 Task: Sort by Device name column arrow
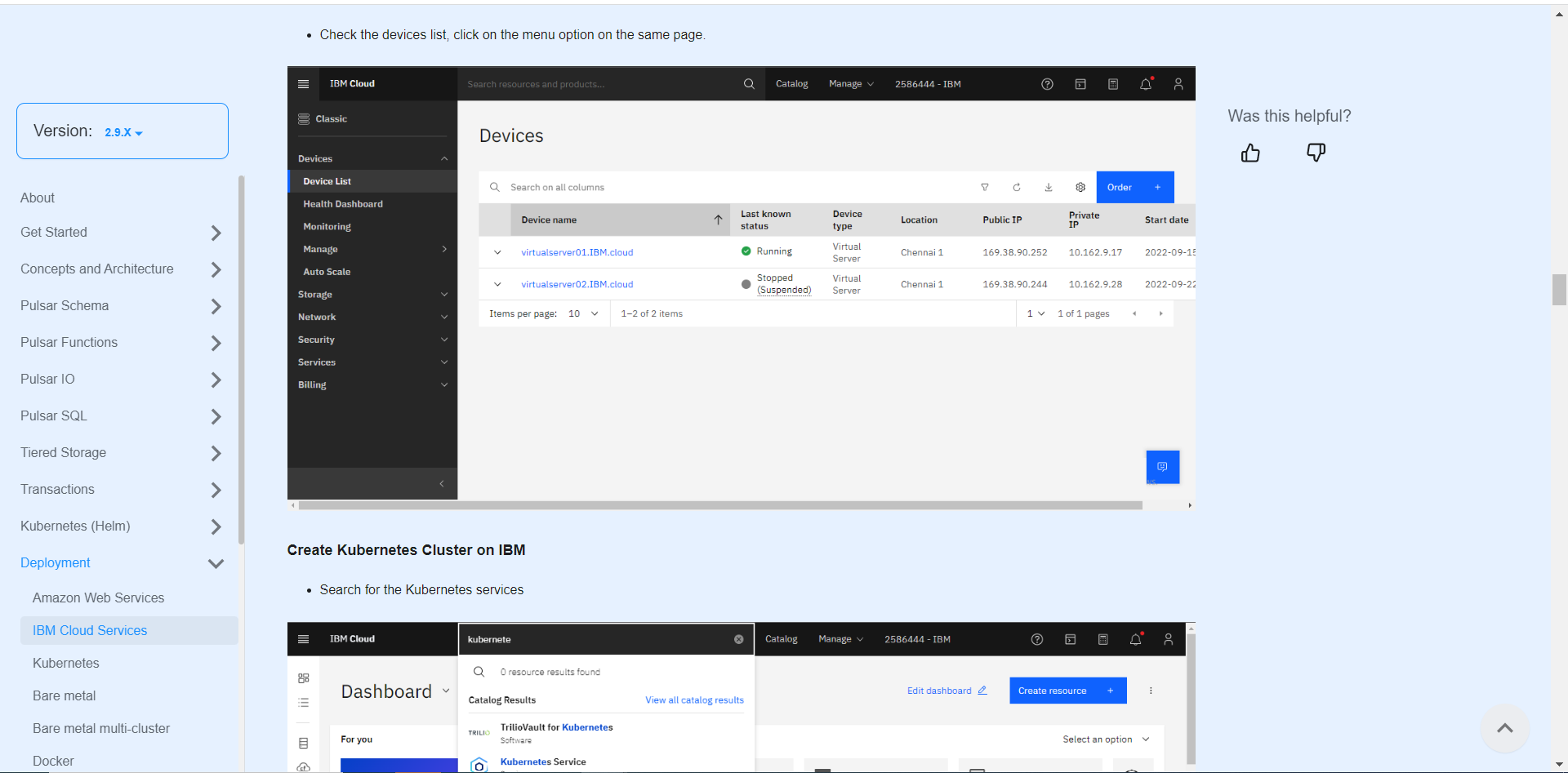pyautogui.click(x=718, y=220)
